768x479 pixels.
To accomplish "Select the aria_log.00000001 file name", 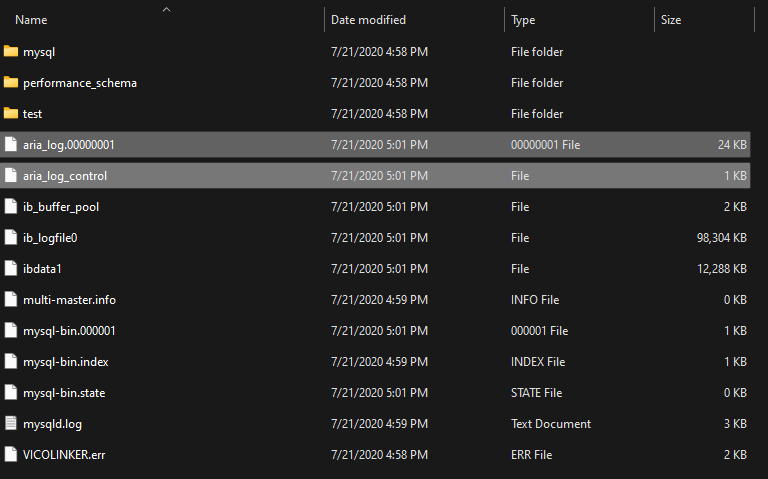I will [69, 144].
